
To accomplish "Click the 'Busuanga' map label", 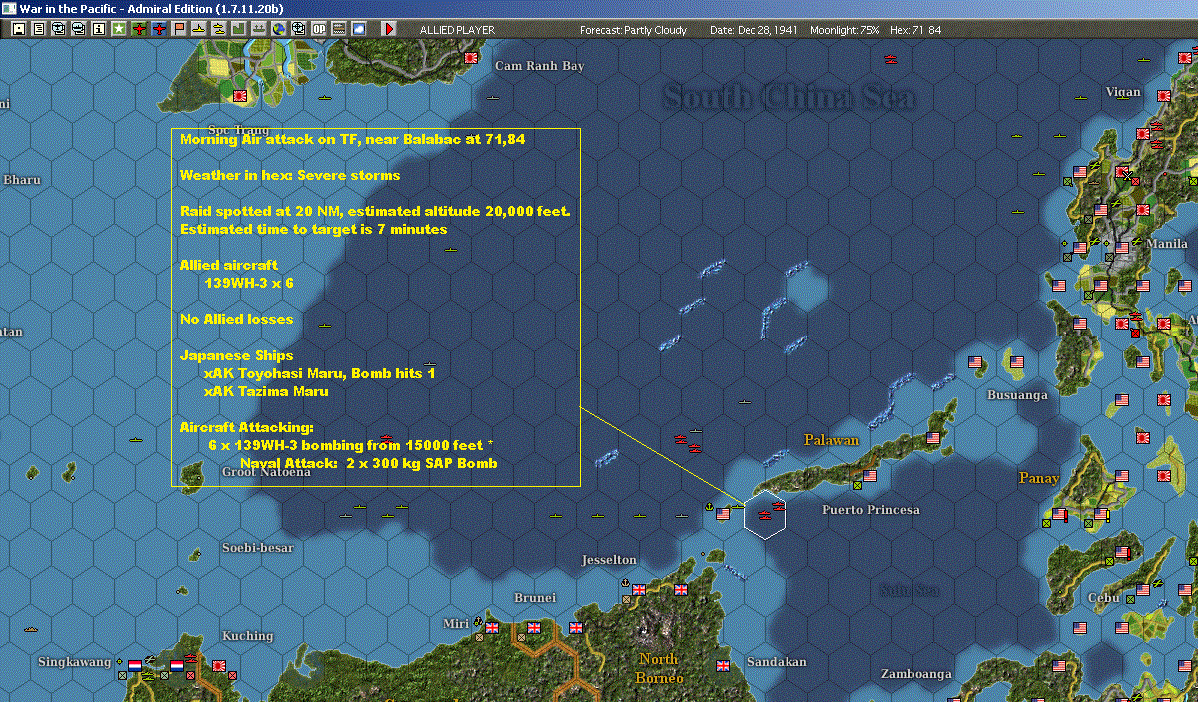I will coord(1017,395).
